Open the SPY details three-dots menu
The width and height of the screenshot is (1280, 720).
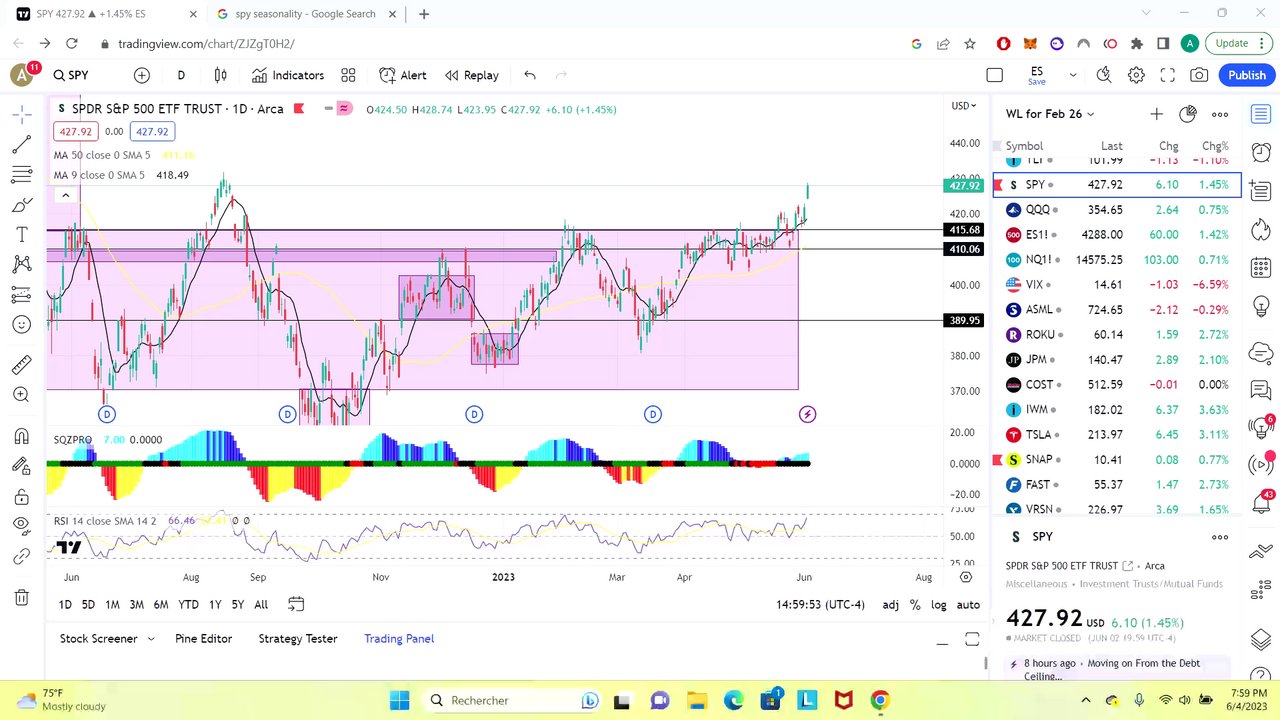[x=1220, y=537]
